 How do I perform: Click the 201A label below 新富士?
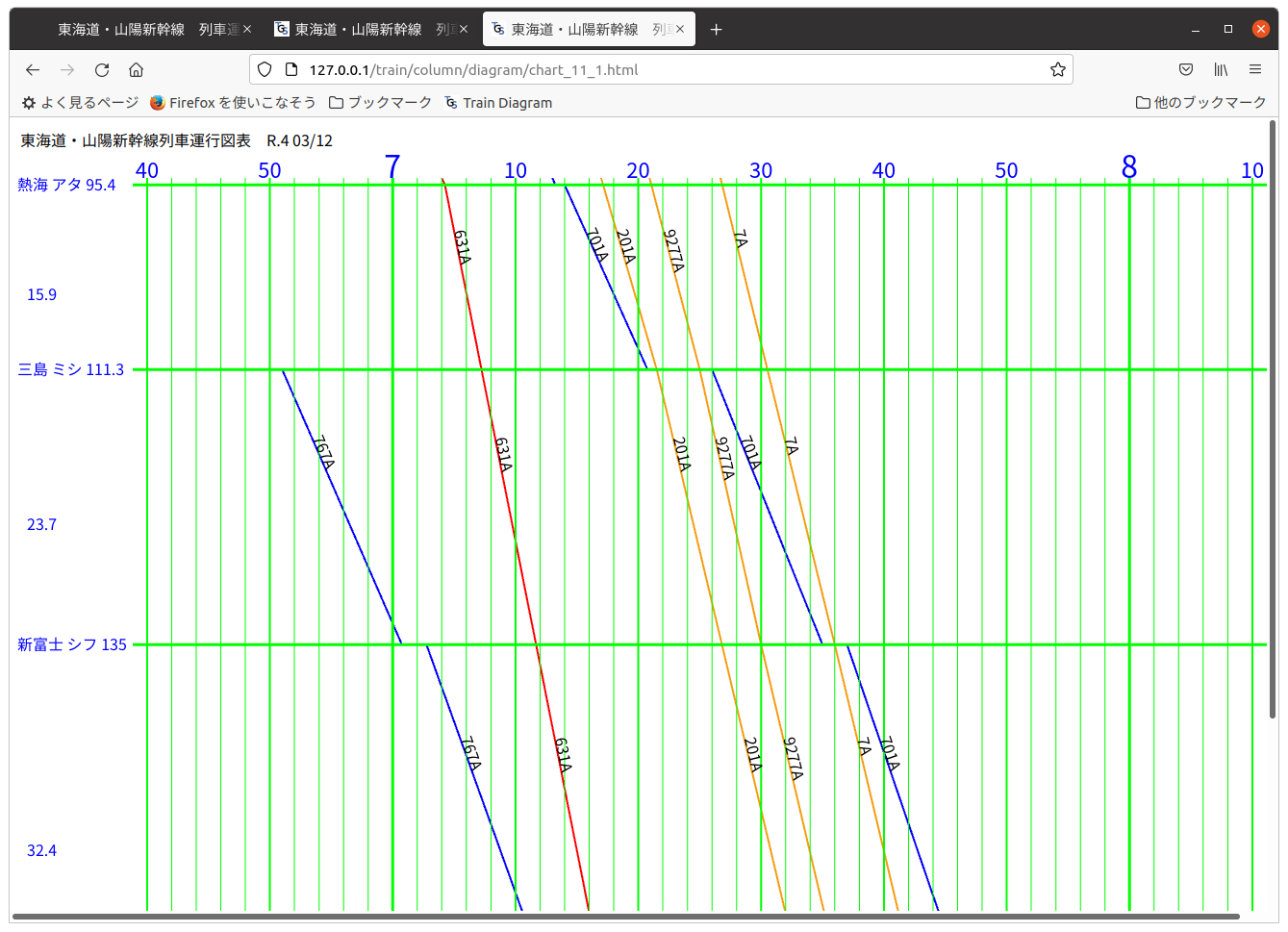(752, 755)
